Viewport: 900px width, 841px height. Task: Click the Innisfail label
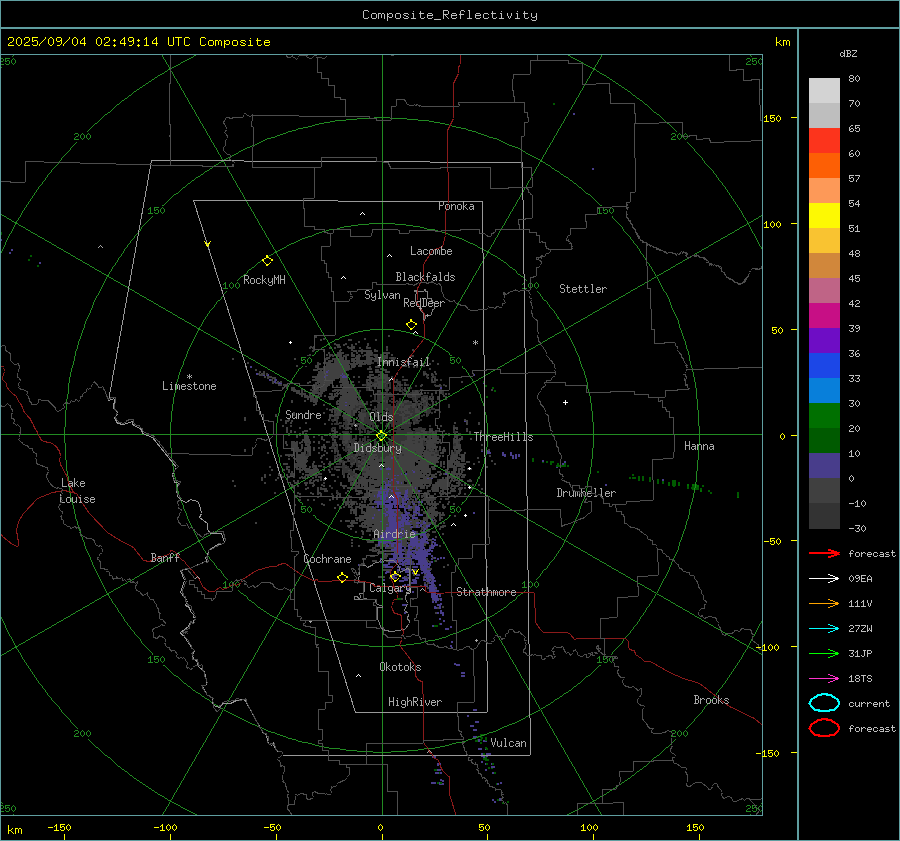point(403,362)
